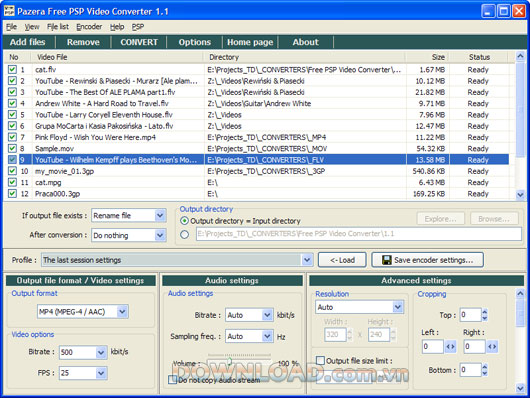
Task: Select YouTube - Larry Coryell Eleventh House.flv
Action: (258, 115)
